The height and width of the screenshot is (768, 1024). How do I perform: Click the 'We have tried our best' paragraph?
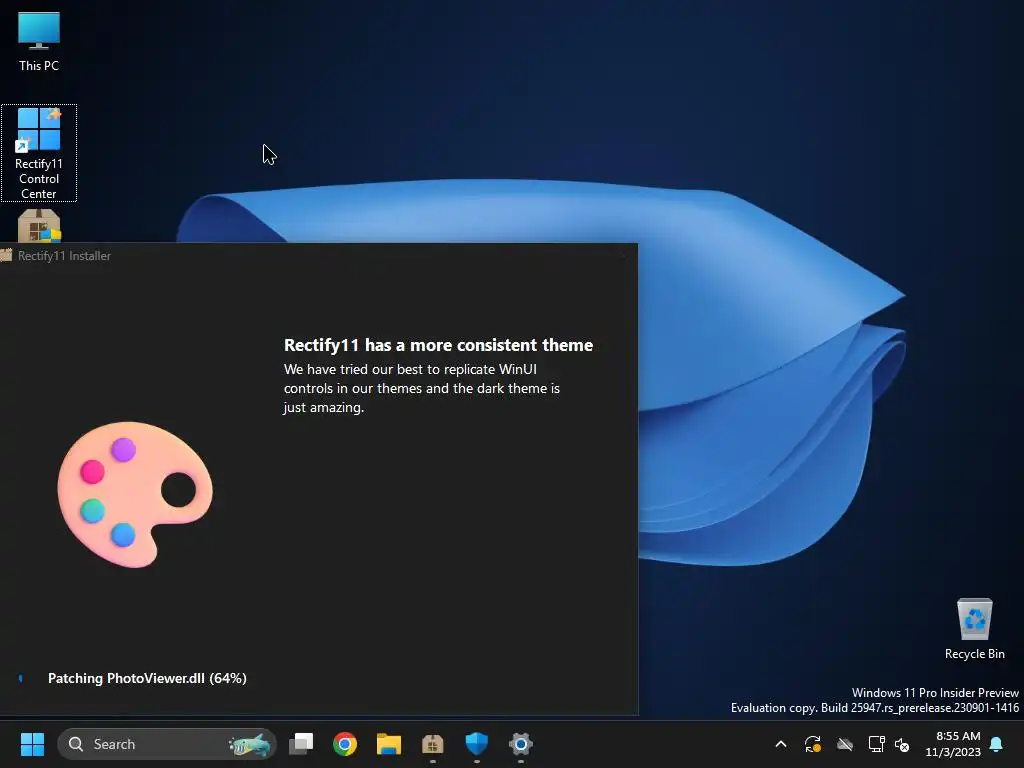coord(422,388)
